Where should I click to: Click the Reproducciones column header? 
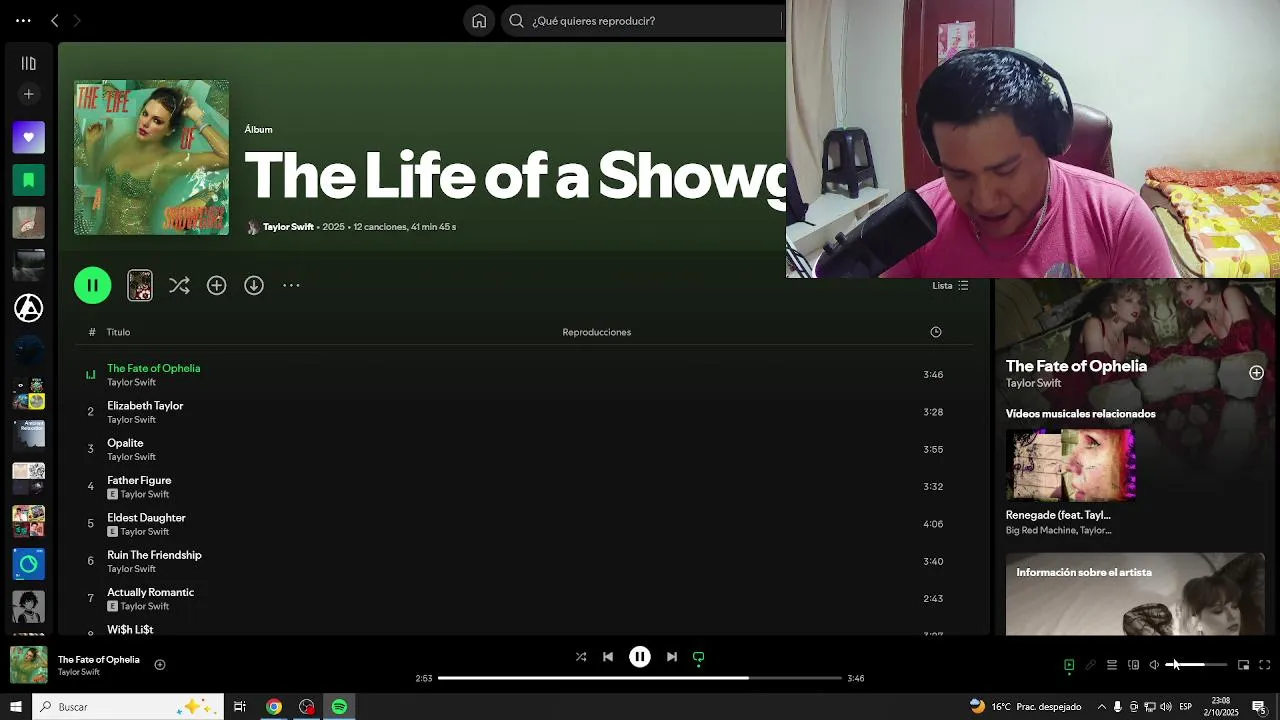[x=596, y=332]
